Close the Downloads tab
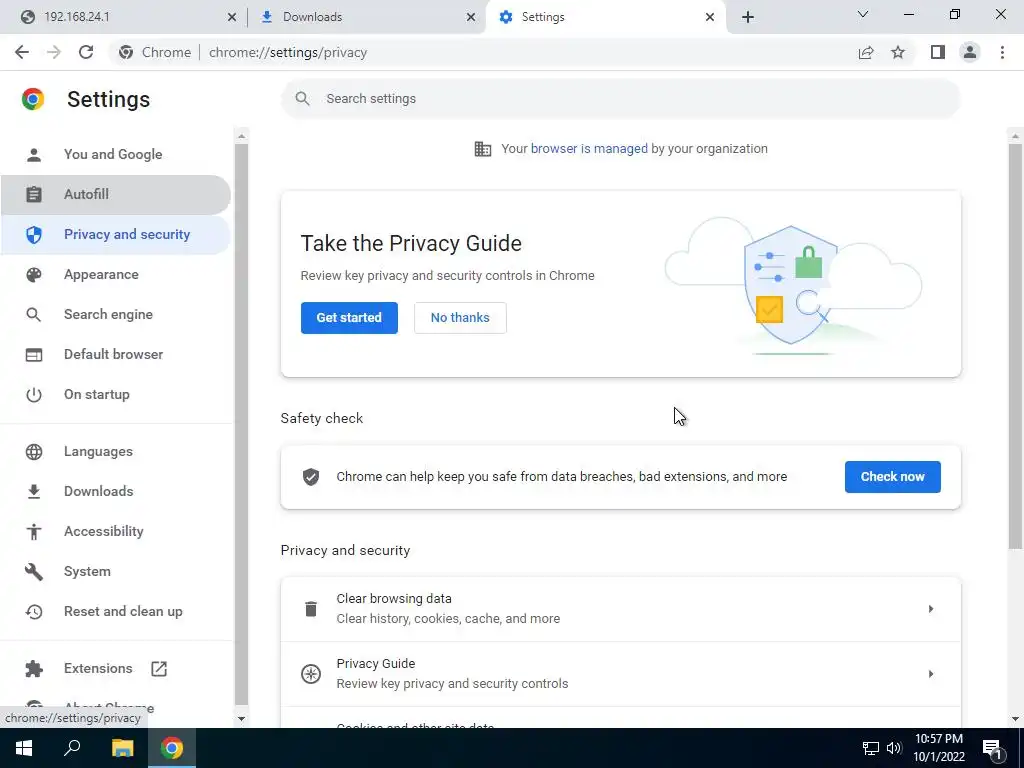 (471, 18)
